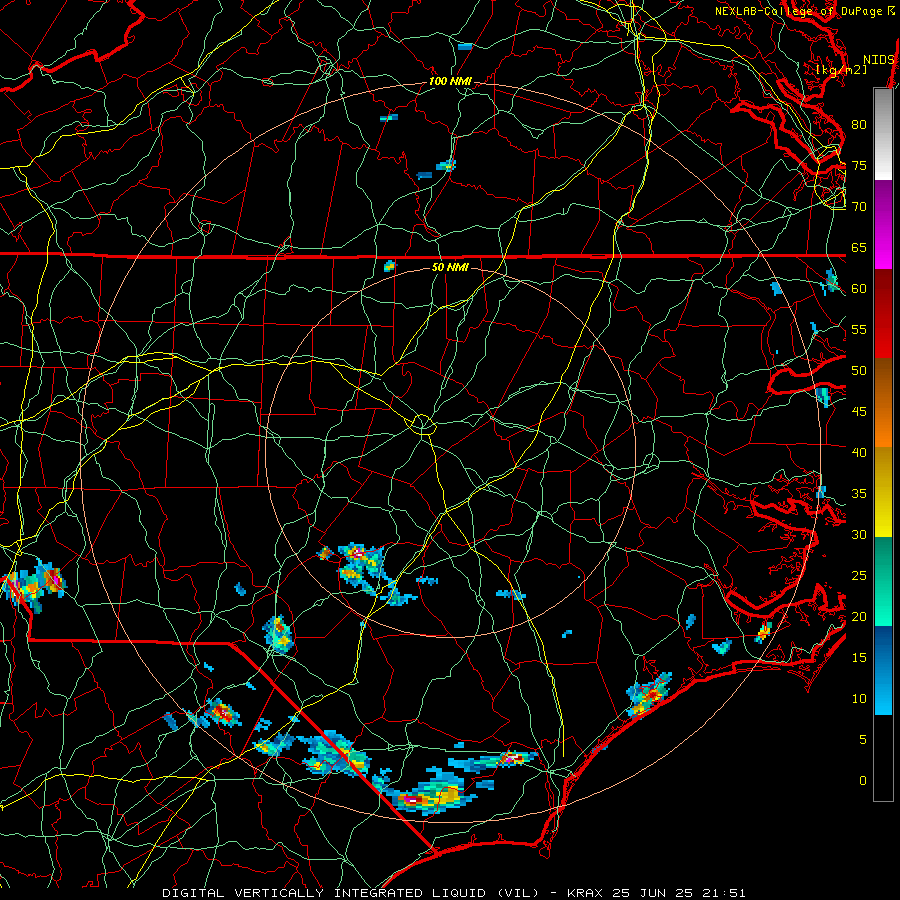This screenshot has width=900, height=900.
Task: Click the 21:51 timestamp in the caption
Action: click(726, 893)
